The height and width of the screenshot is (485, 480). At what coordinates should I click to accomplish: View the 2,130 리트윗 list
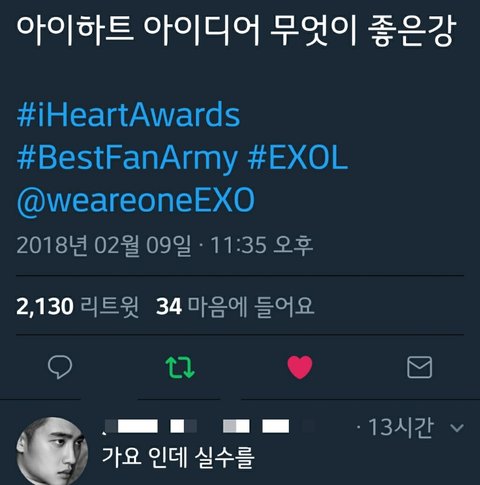(78, 306)
